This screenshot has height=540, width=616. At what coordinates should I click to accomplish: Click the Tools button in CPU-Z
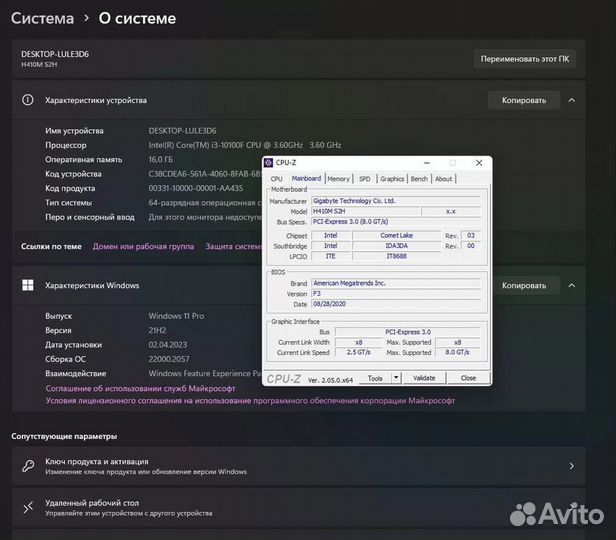375,378
